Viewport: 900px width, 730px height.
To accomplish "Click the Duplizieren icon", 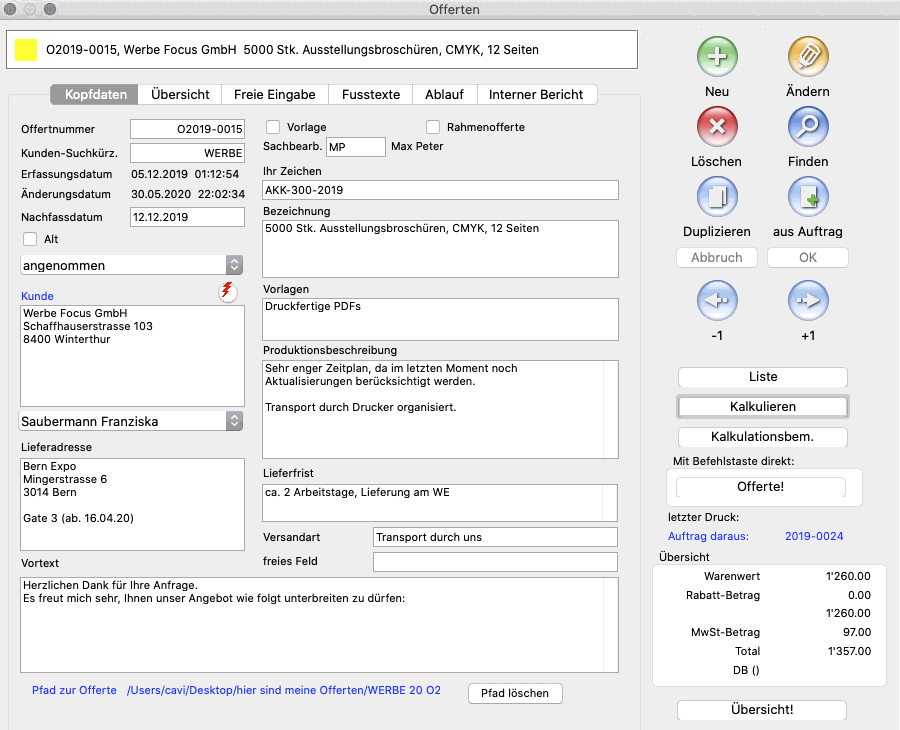I will pos(716,197).
